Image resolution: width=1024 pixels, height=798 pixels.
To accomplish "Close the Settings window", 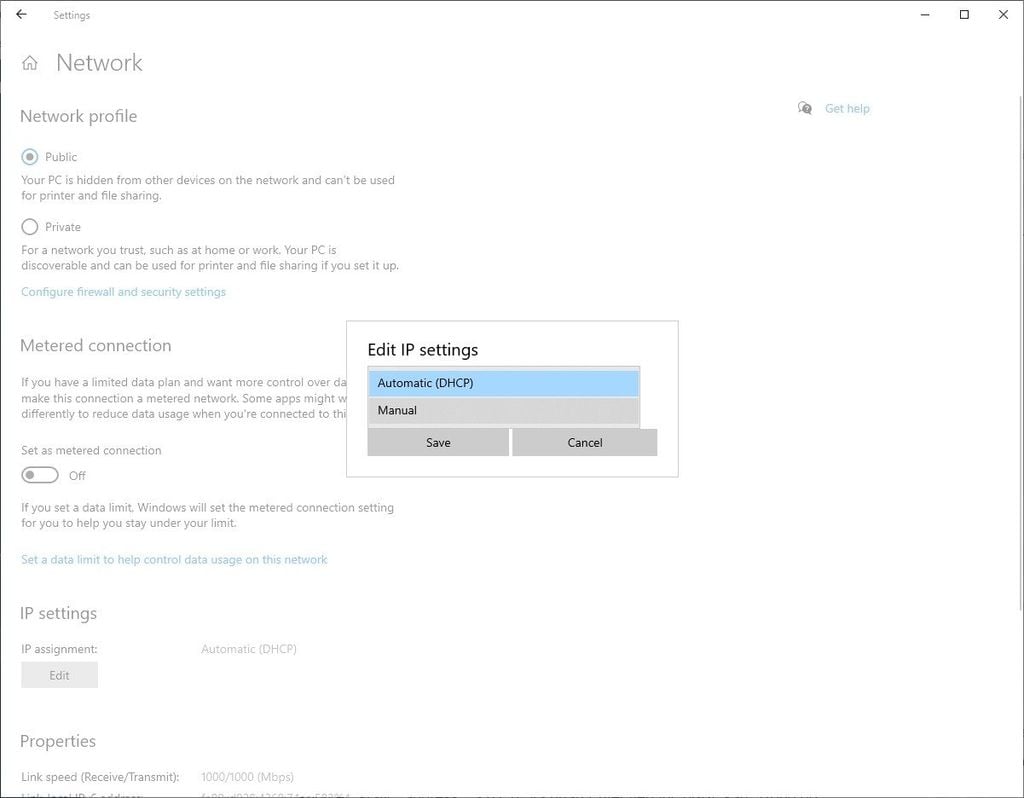I will pyautogui.click(x=1003, y=14).
